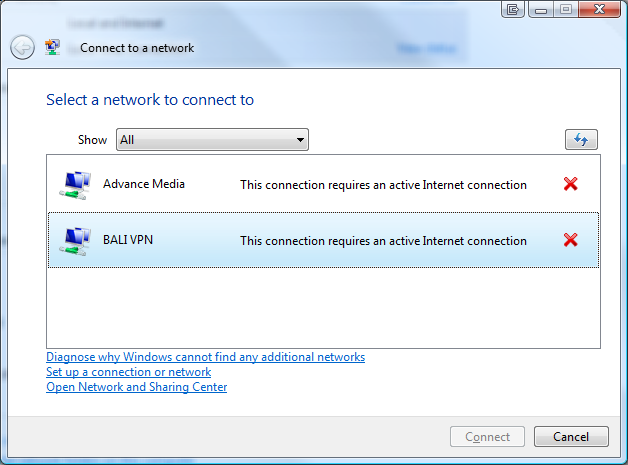Click the BALI VPN connection icon
This screenshot has width=628, height=465.
(75, 241)
